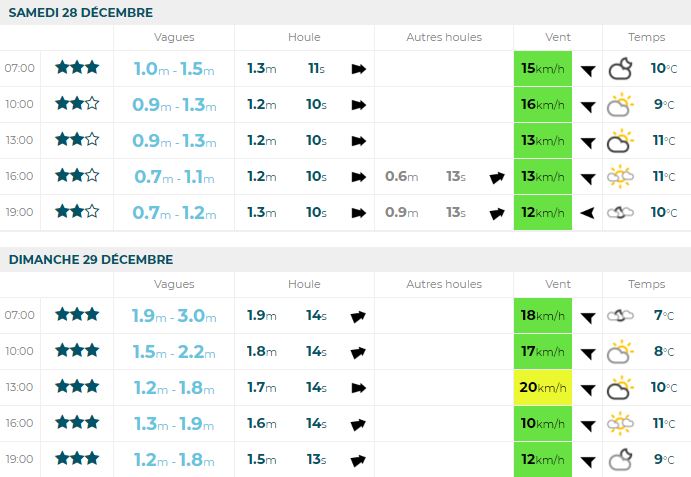Click Sunday 16:00 weather icon

click(621, 423)
